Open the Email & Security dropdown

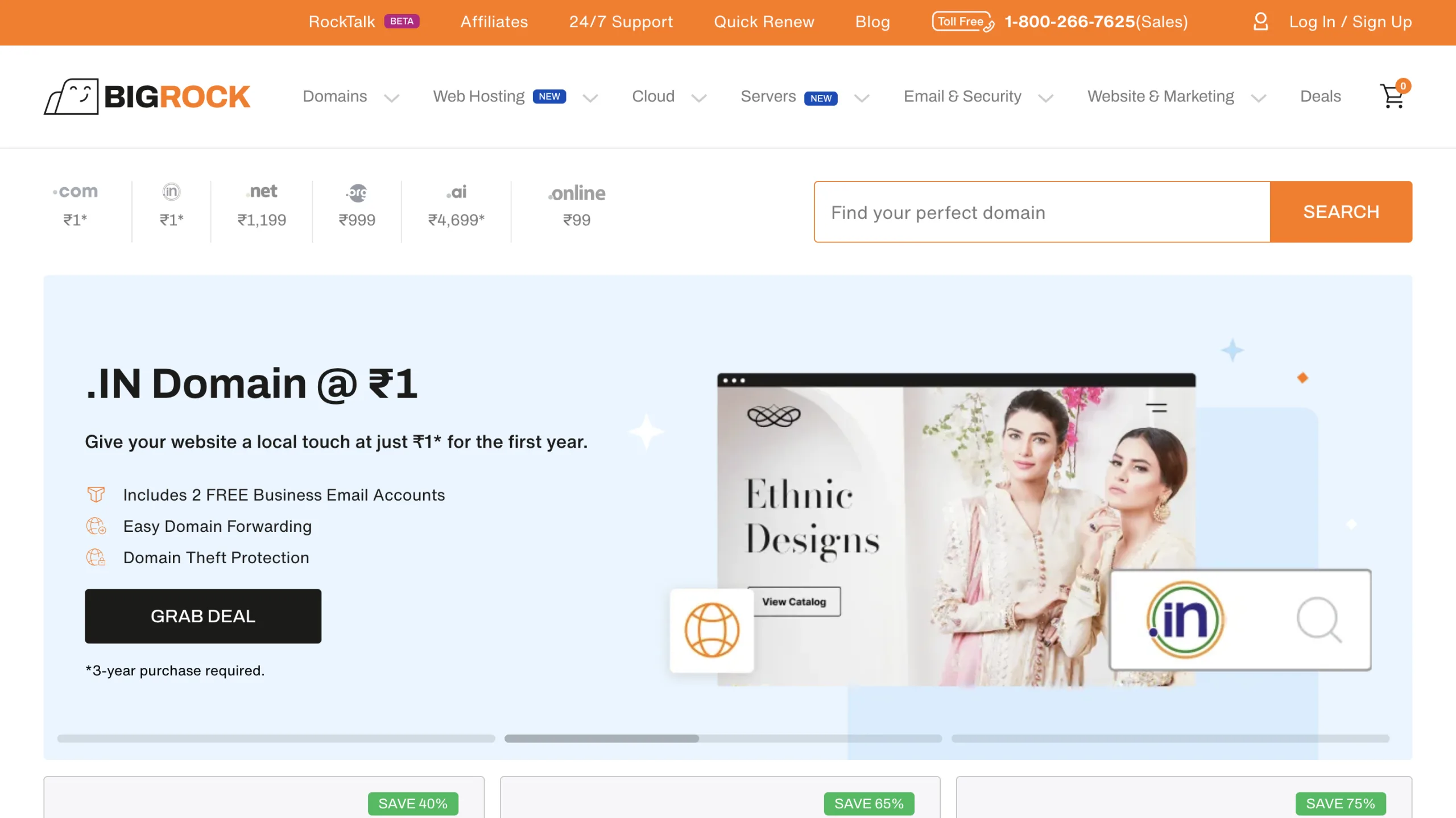pyautogui.click(x=978, y=97)
